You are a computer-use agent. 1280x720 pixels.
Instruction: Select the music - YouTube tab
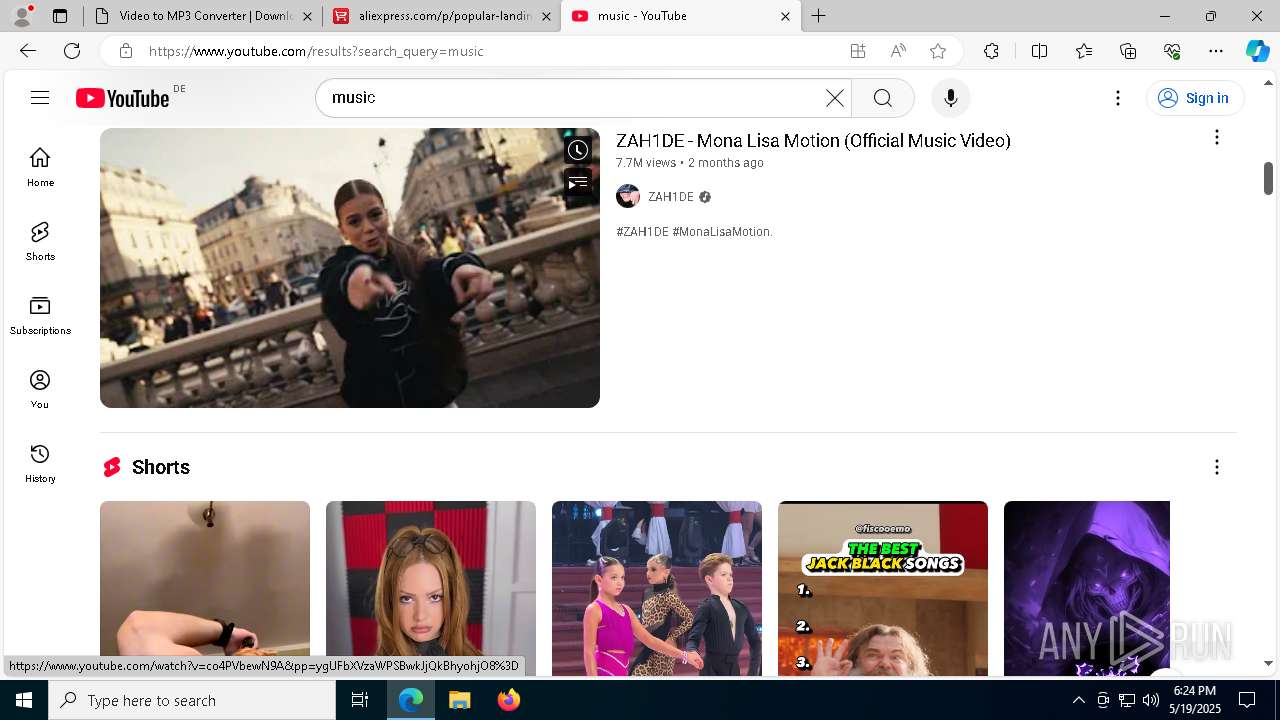pos(679,16)
